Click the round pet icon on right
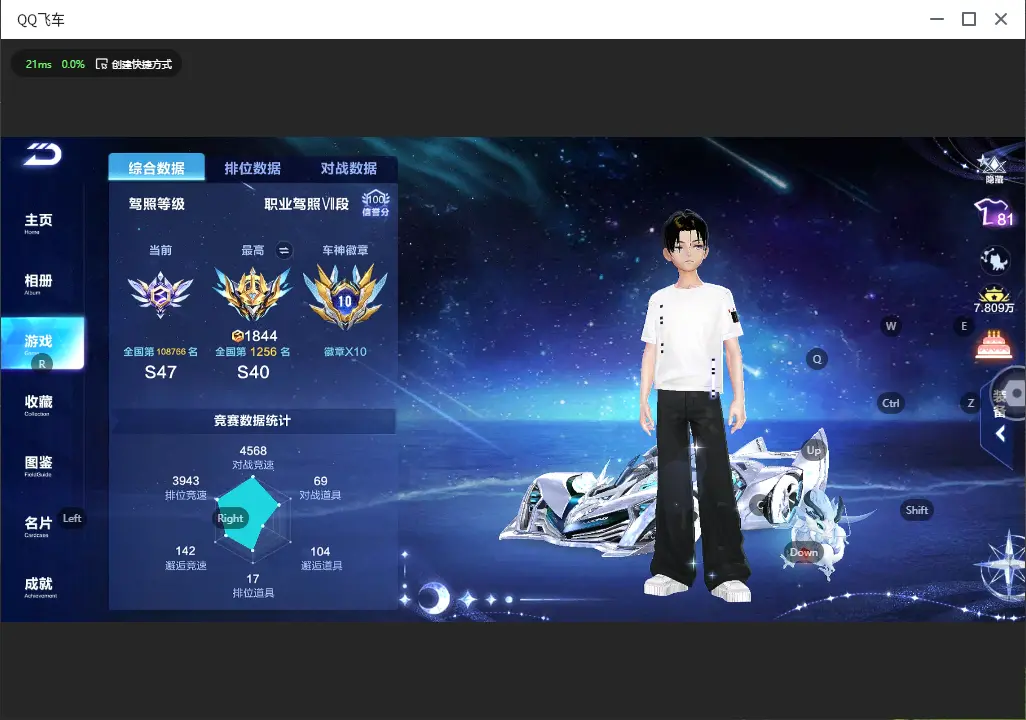Image resolution: width=1026 pixels, height=720 pixels. (995, 261)
